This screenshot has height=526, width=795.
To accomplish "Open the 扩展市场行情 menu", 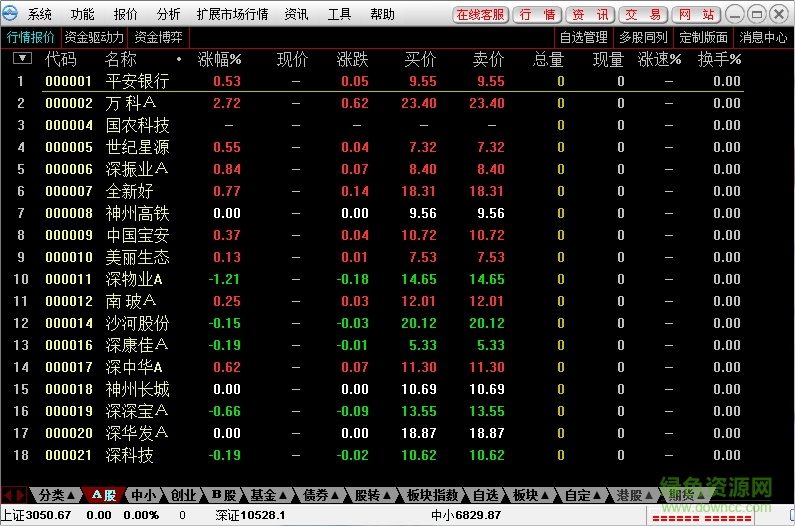I will pos(232,15).
